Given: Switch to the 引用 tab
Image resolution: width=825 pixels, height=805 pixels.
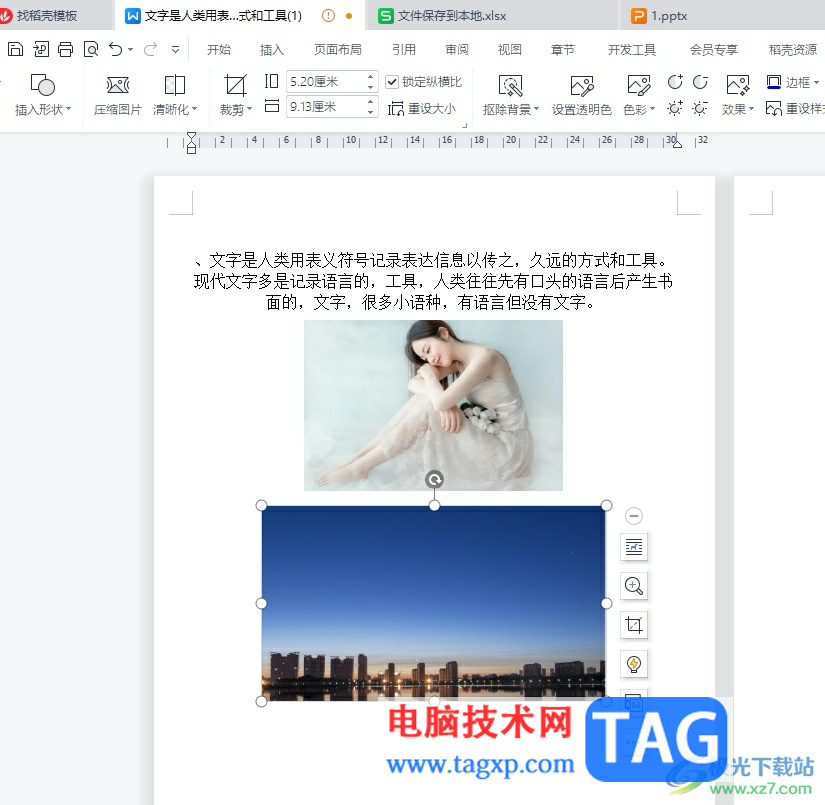Looking at the screenshot, I should point(404,49).
